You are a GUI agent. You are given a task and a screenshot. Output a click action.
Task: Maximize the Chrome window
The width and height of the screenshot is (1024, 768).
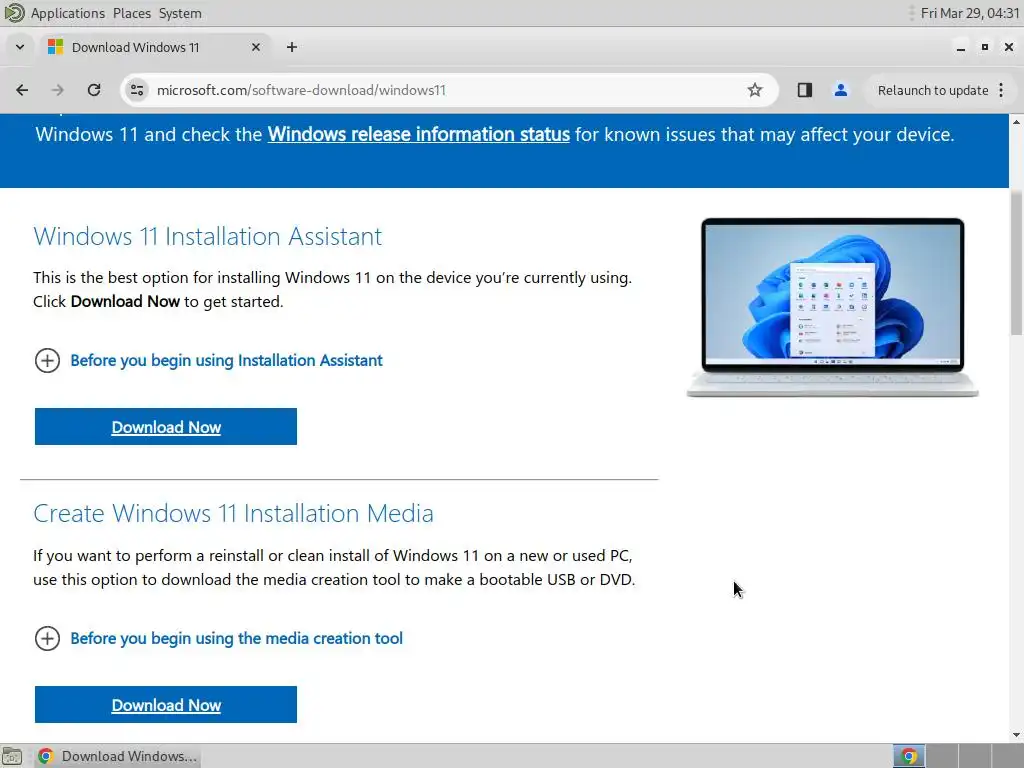(x=985, y=47)
